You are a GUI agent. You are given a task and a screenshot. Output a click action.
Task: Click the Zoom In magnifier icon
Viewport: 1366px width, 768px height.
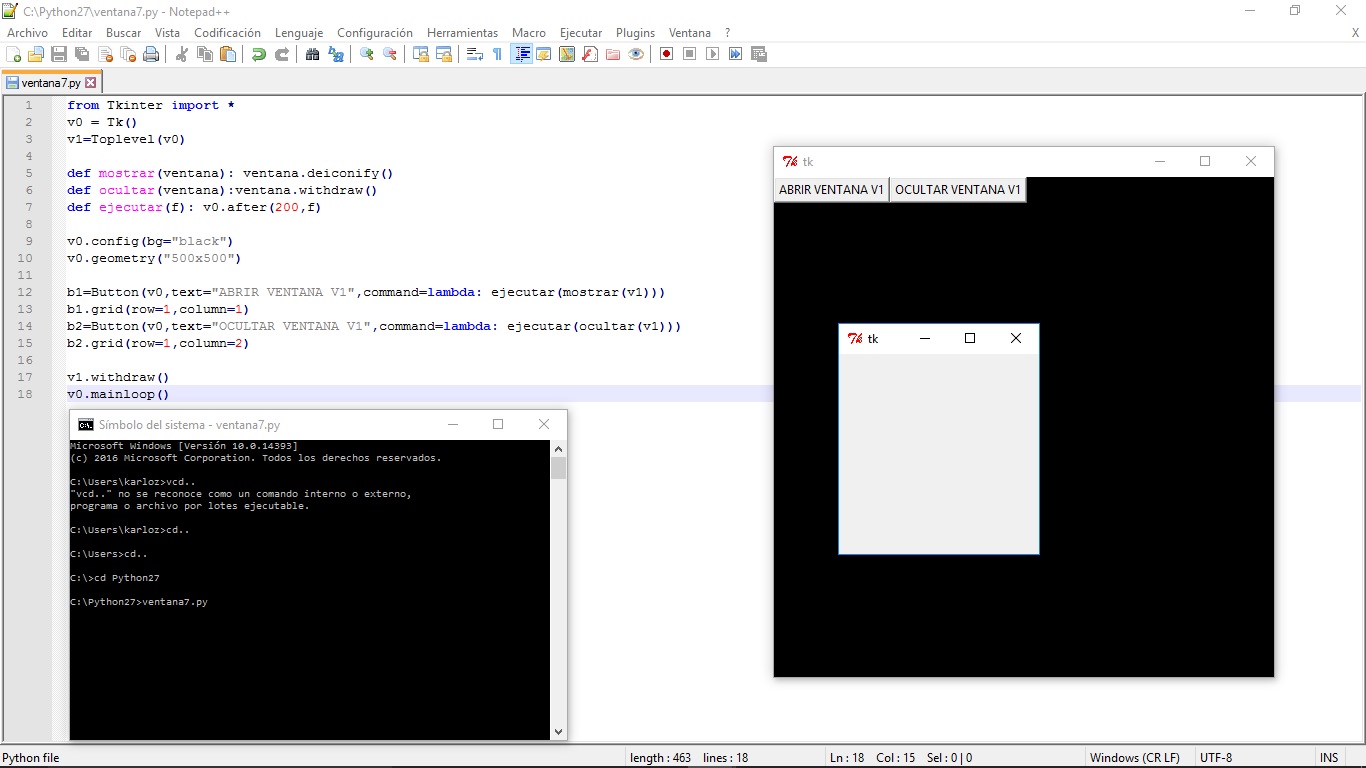coord(366,54)
